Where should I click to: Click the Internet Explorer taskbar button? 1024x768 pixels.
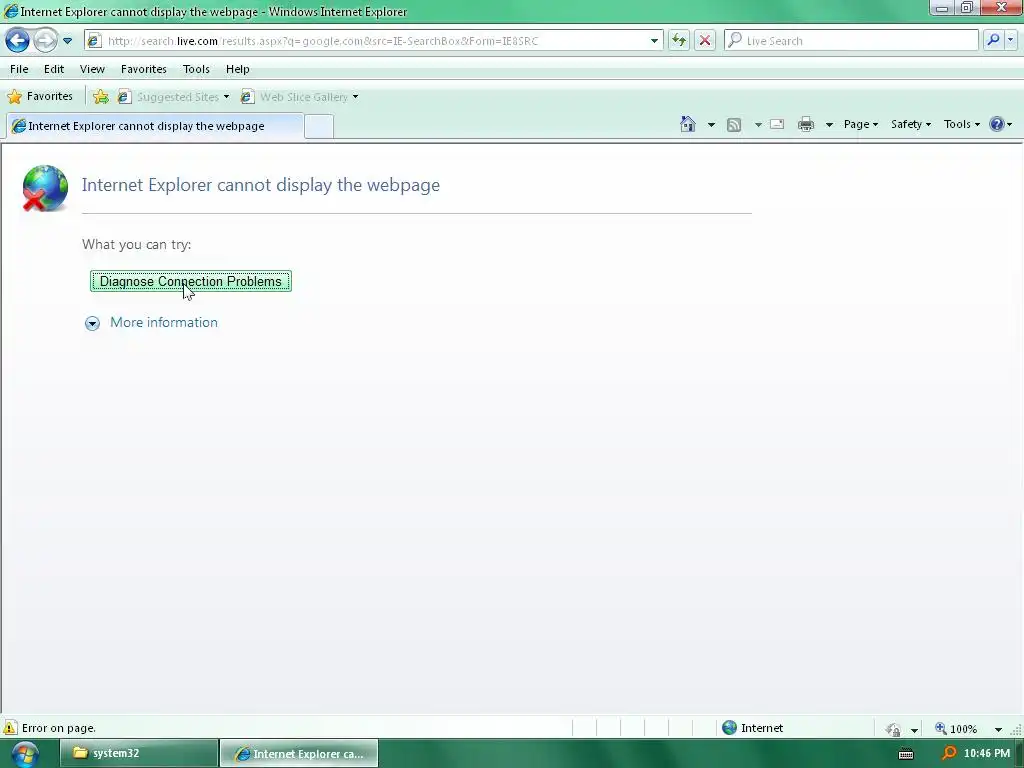point(299,754)
